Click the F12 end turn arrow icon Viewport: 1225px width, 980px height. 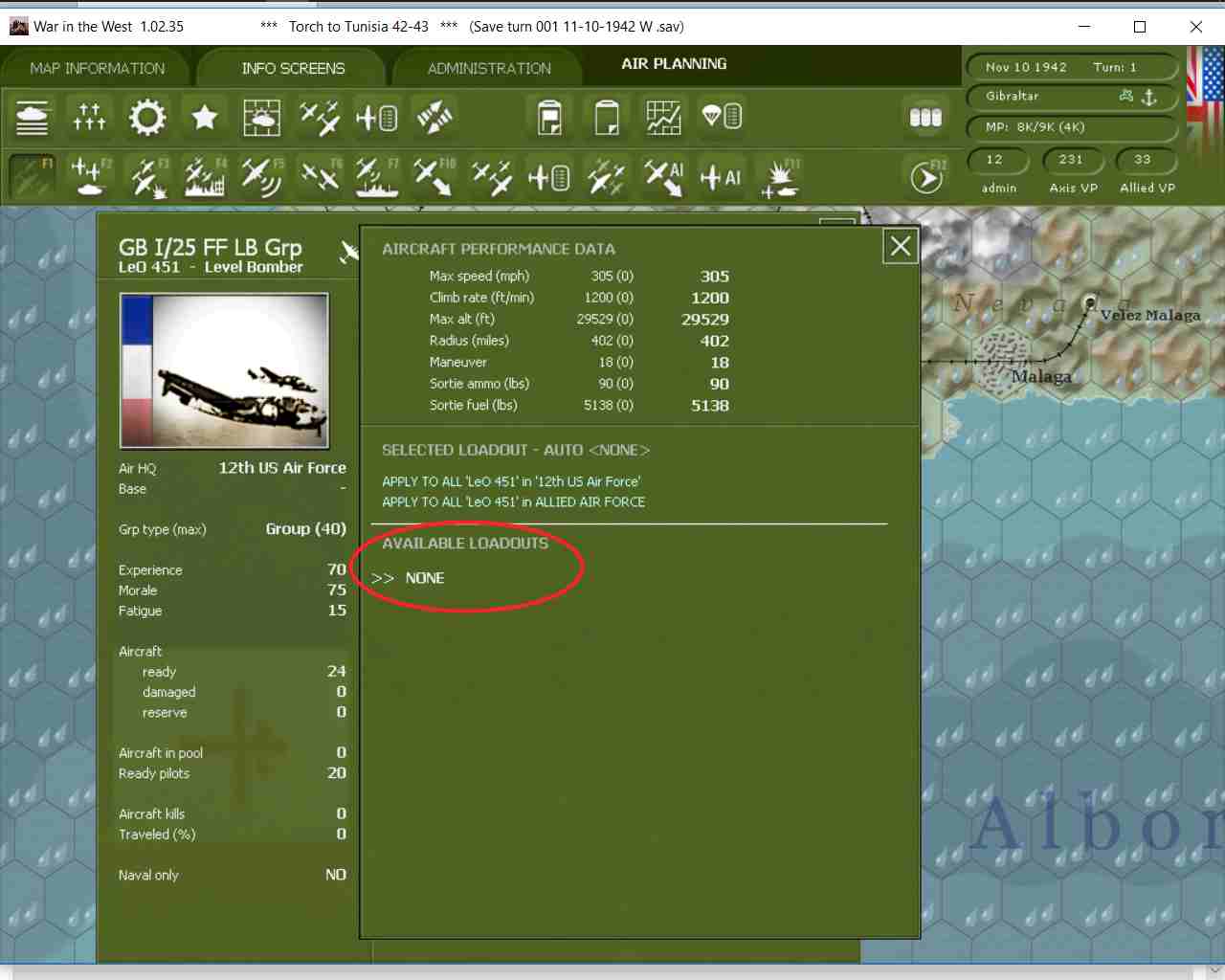926,177
